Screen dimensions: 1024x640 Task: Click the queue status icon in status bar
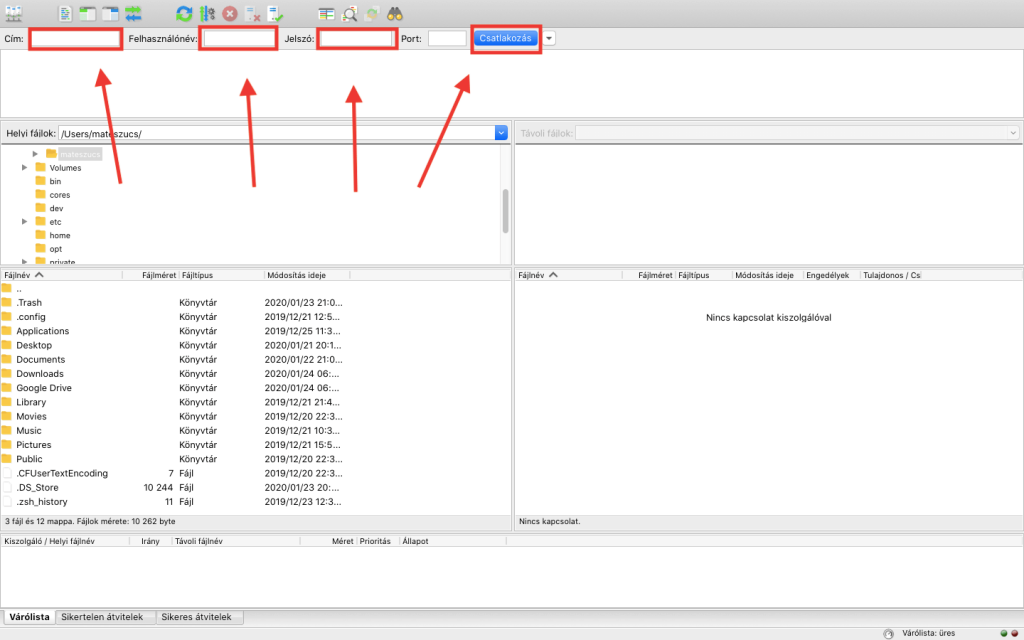coord(888,633)
